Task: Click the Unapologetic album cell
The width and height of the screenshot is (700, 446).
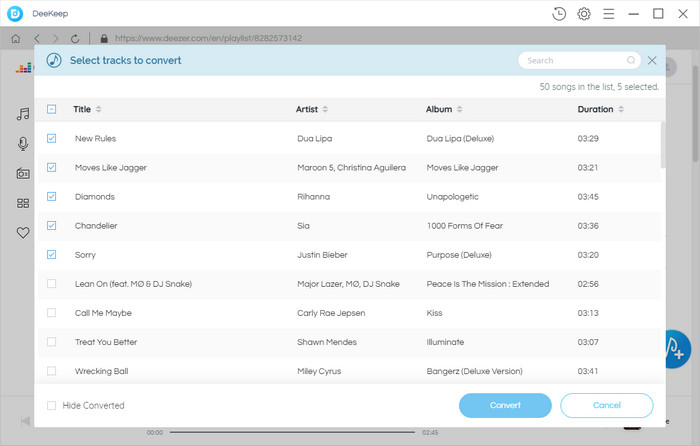Action: pos(452,196)
